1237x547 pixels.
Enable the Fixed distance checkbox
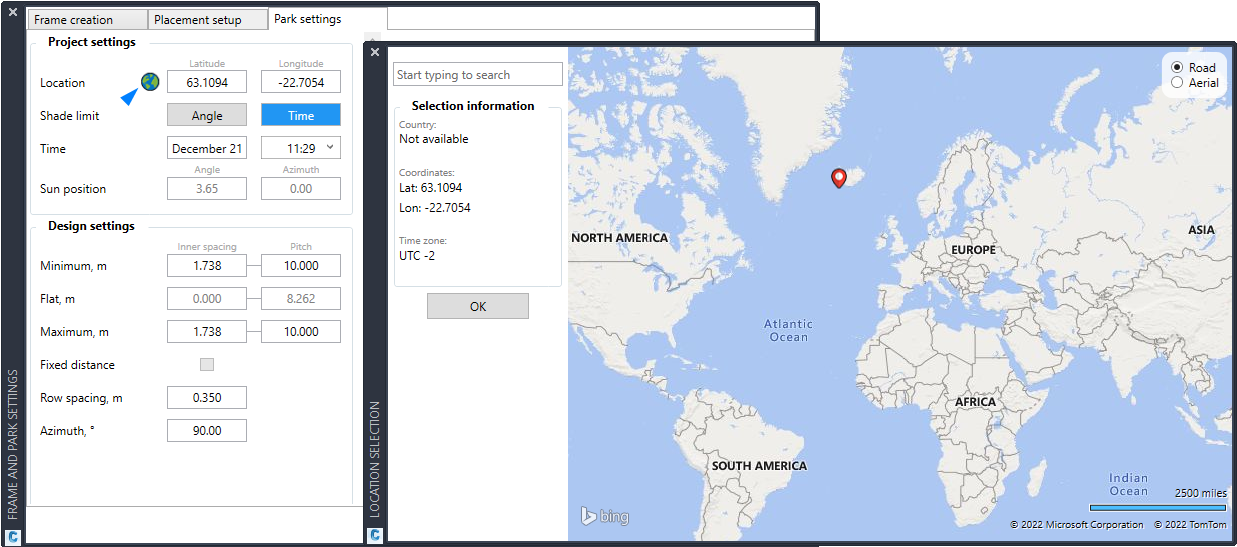coord(207,365)
